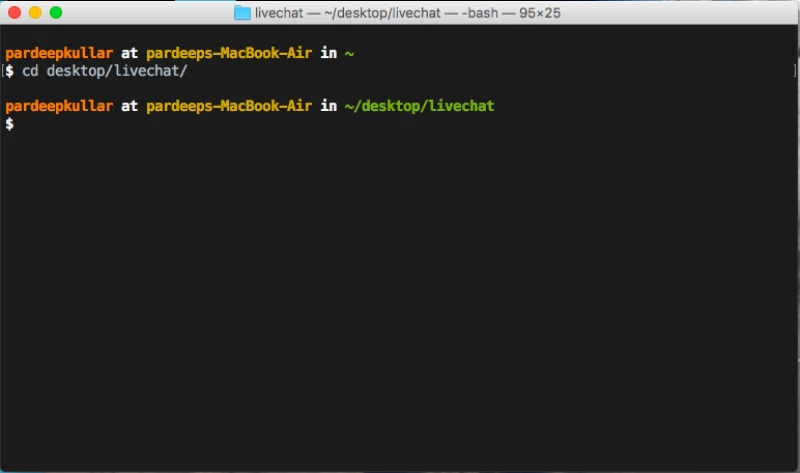This screenshot has width=800, height=473.
Task: Click the empty dark terminal area below the prompt
Action: [x=400, y=300]
